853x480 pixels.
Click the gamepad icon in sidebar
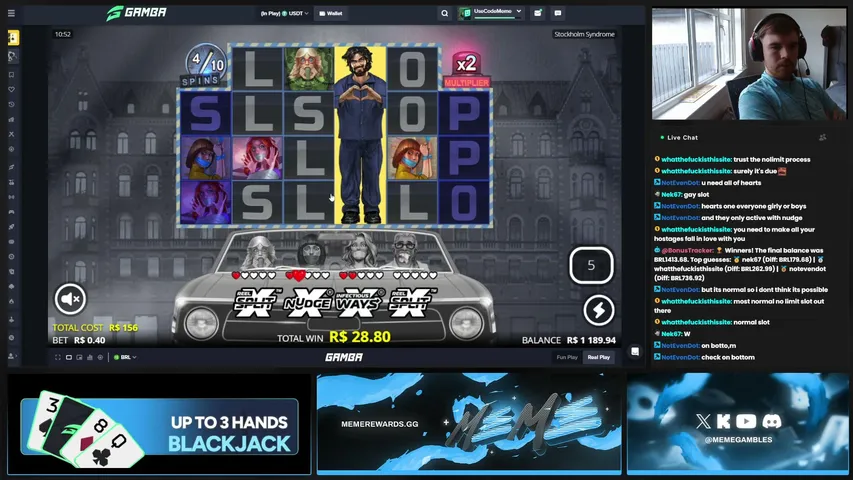point(11,212)
